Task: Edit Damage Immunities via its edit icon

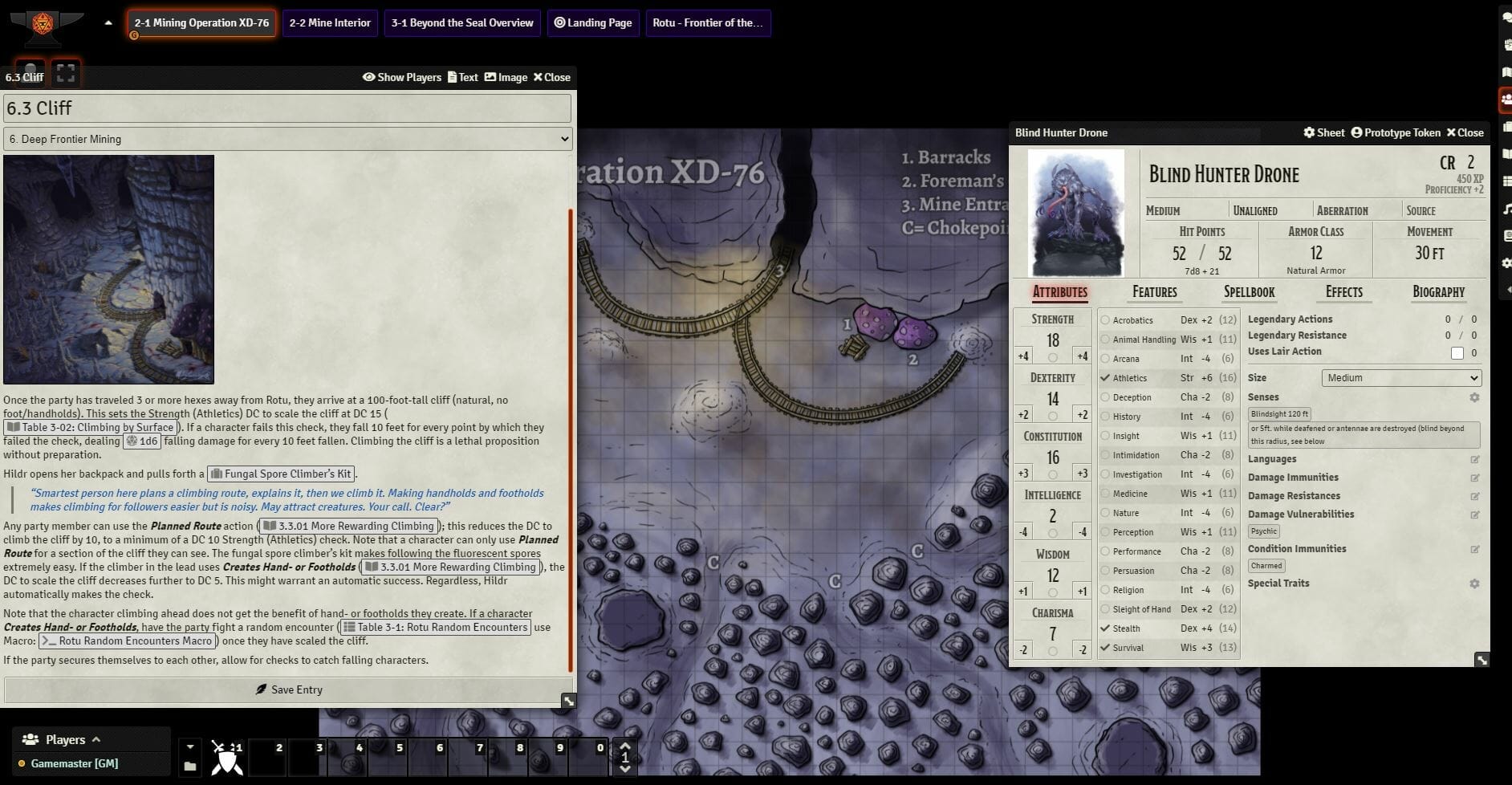Action: click(1474, 478)
